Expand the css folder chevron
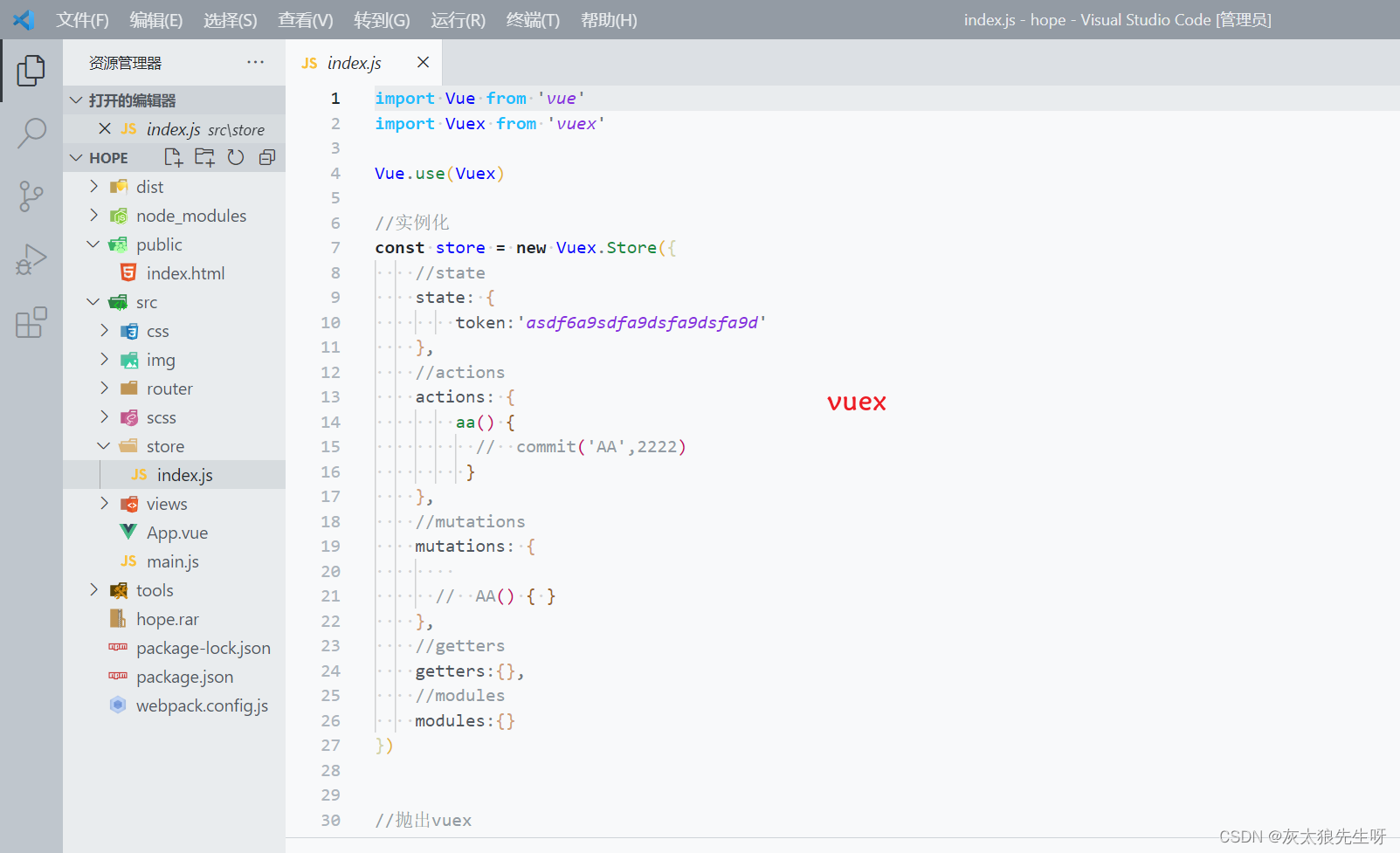Image resolution: width=1400 pixels, height=853 pixels. [104, 330]
